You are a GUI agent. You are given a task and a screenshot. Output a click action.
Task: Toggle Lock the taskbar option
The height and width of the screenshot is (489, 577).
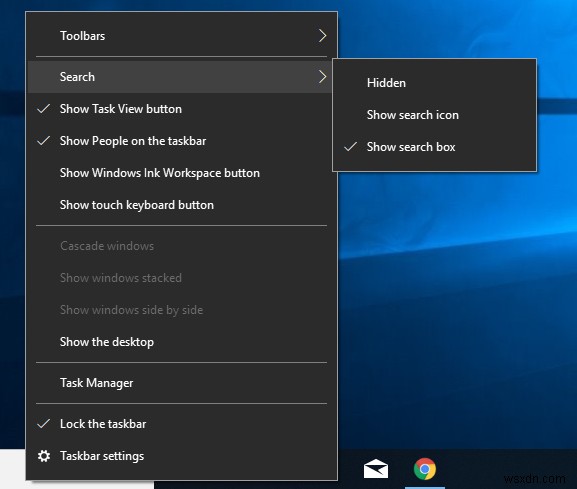(x=182, y=424)
